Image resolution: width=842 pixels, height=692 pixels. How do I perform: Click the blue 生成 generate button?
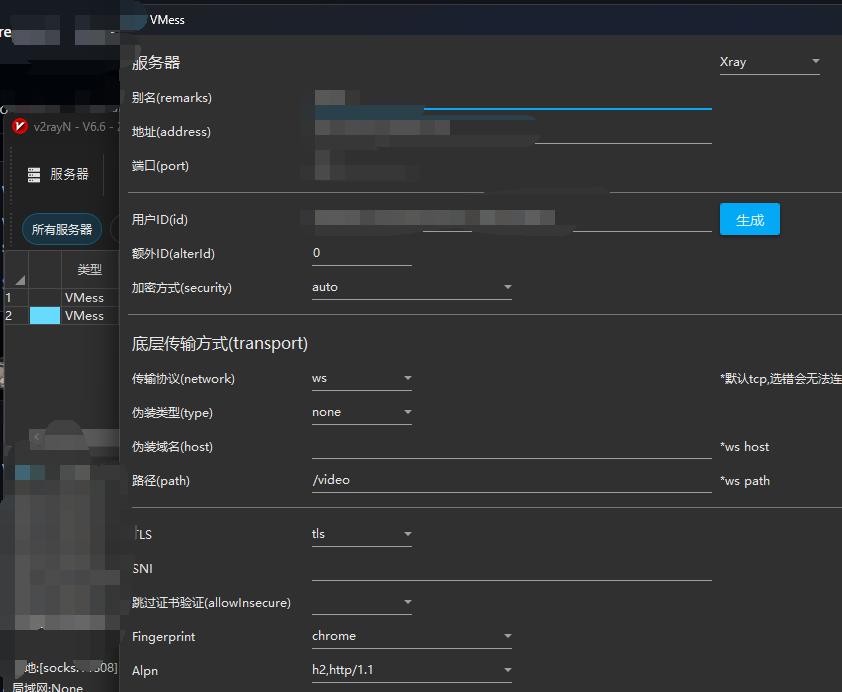click(x=749, y=219)
